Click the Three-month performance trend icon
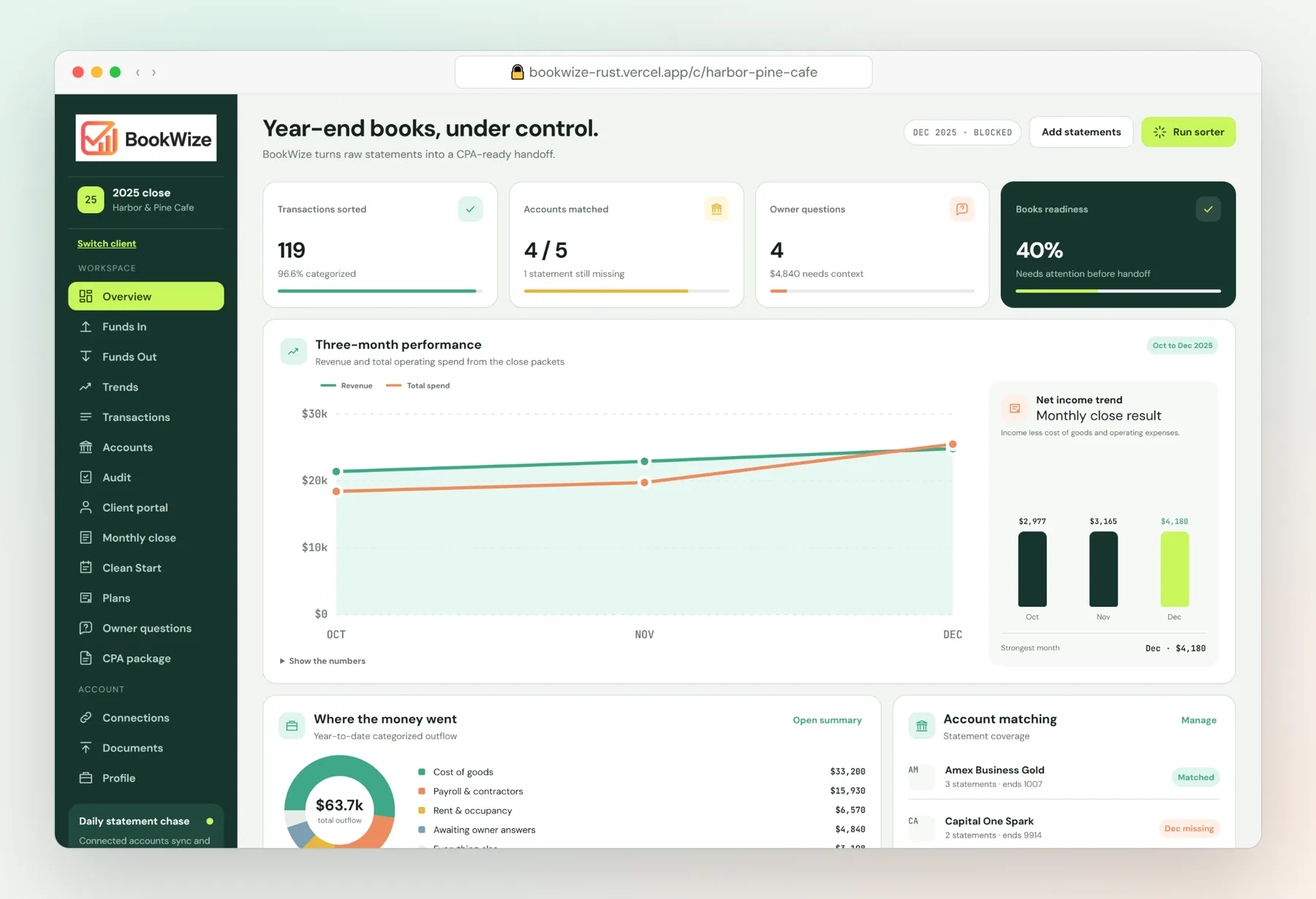The height and width of the screenshot is (899, 1316). (x=293, y=352)
